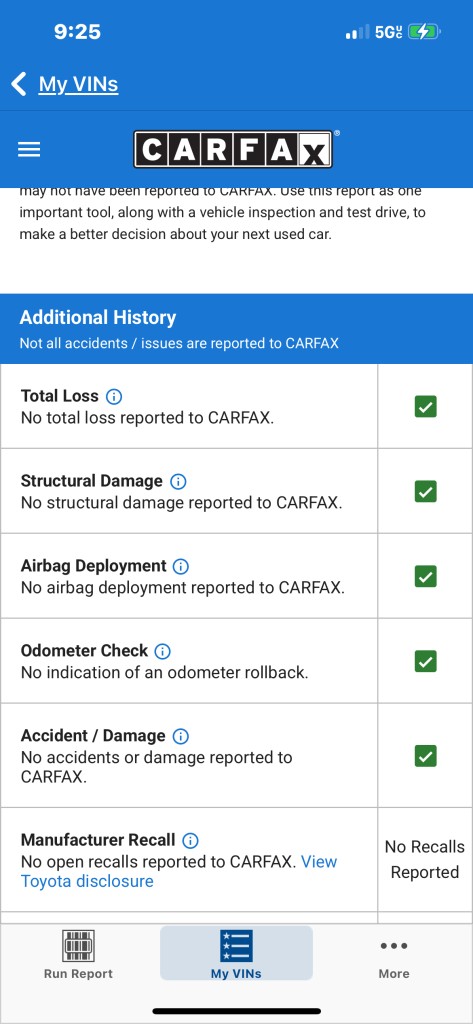Open View Toyota disclosure link

point(179,871)
